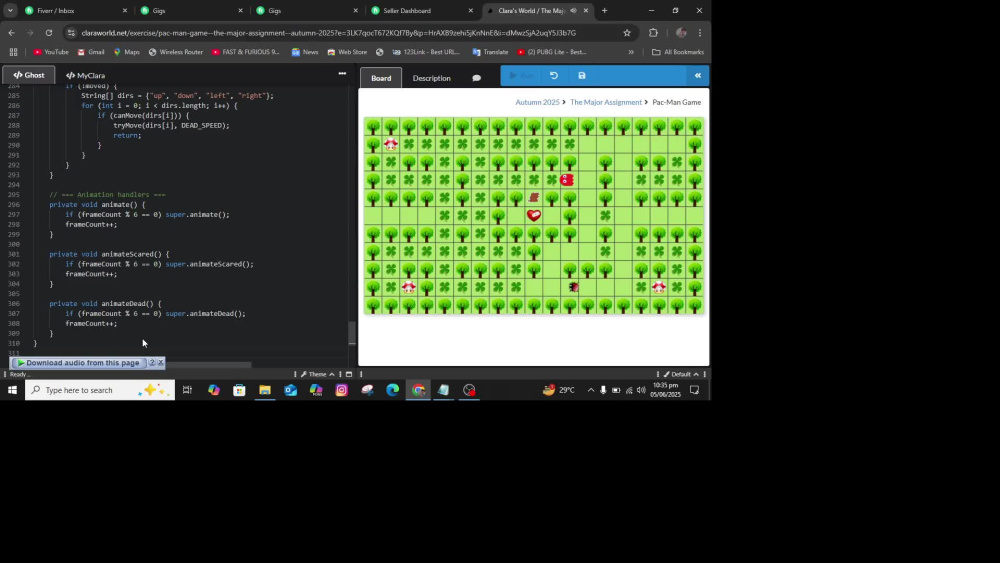Click the code editor vertical scrollbar thumb
The height and width of the screenshot is (563, 1000).
352,333
